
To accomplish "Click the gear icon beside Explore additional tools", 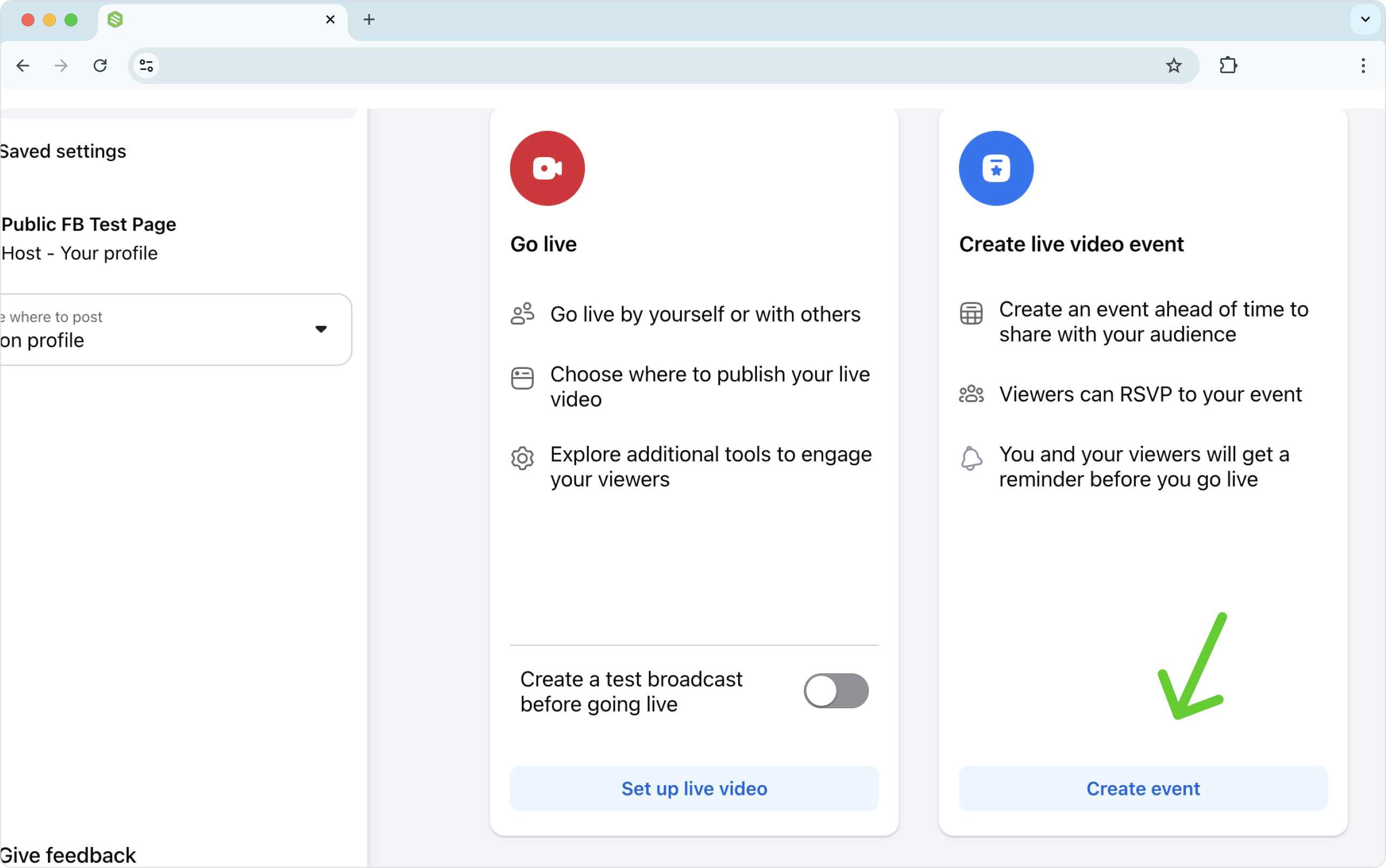I will pyautogui.click(x=522, y=458).
